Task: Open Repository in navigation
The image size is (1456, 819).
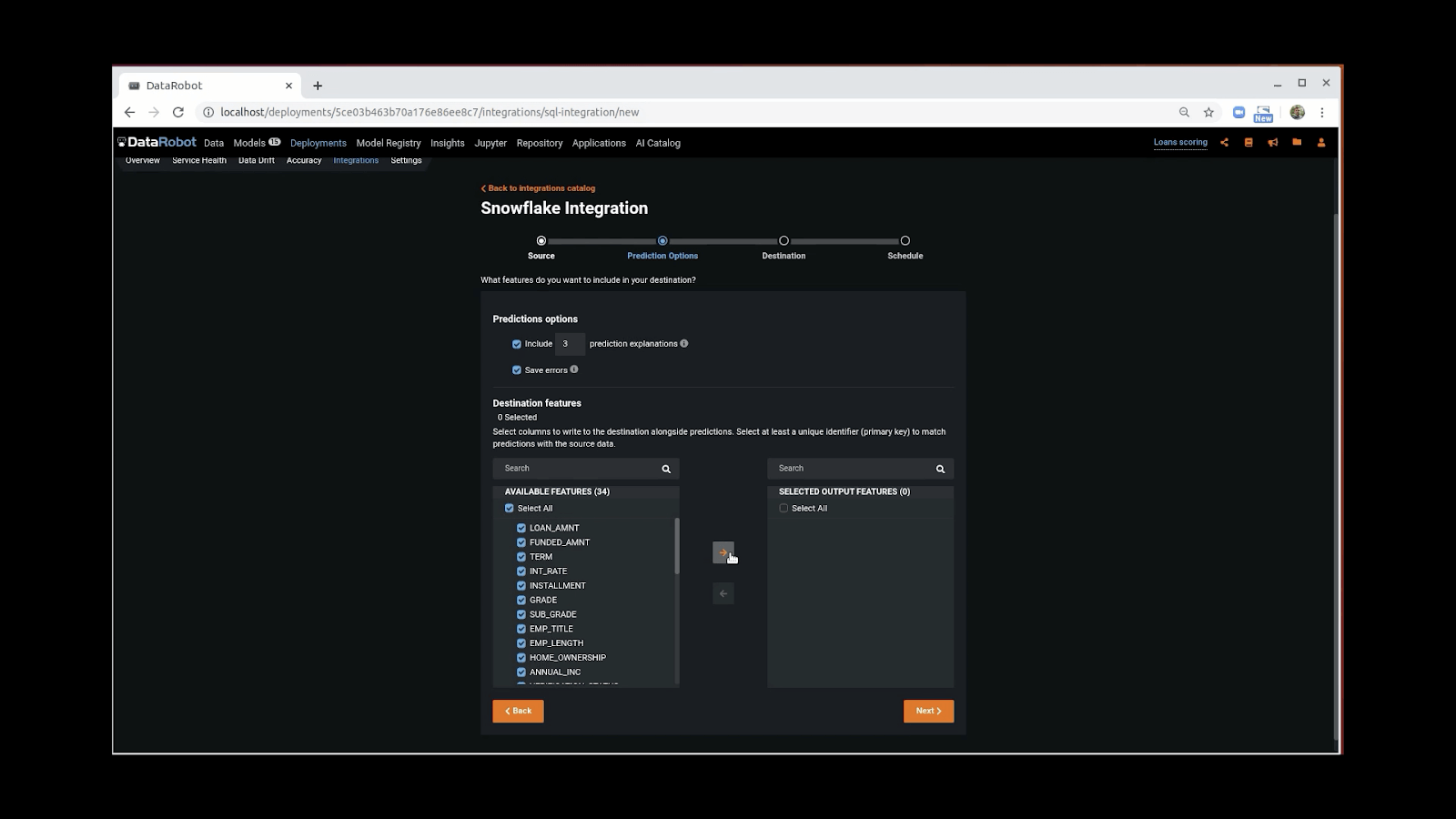Action: [x=540, y=143]
